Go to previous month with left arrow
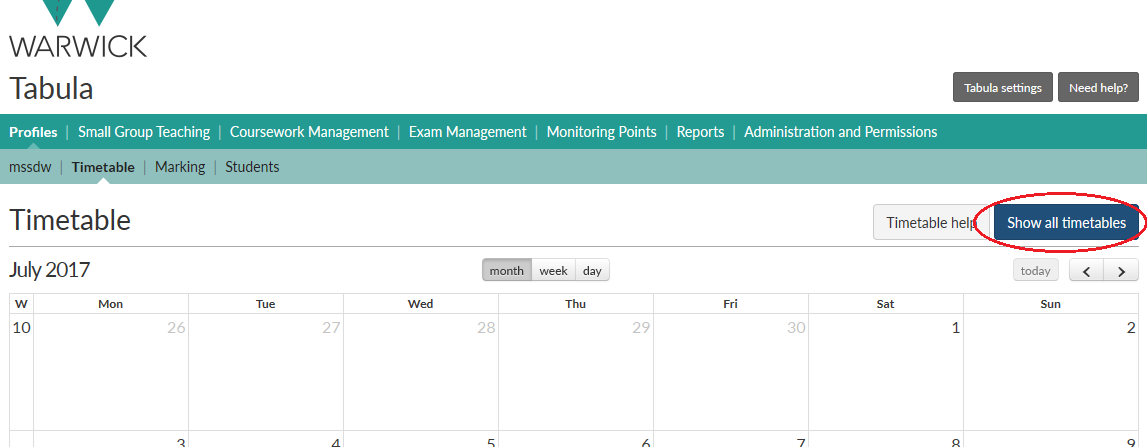This screenshot has width=1147, height=447. [x=1087, y=271]
